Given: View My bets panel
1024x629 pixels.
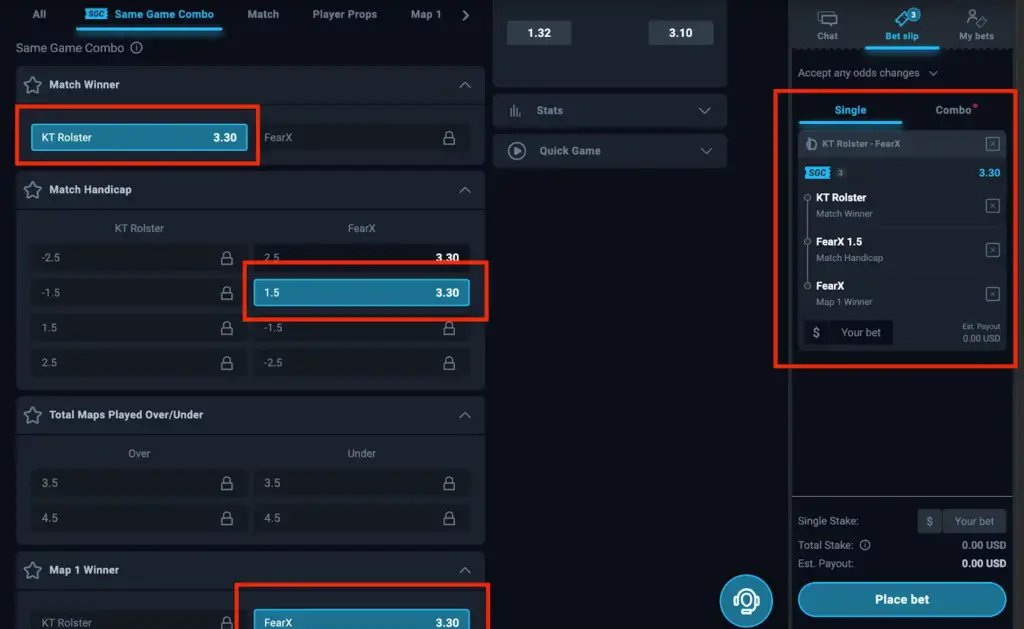Looking at the screenshot, I should [x=976, y=25].
